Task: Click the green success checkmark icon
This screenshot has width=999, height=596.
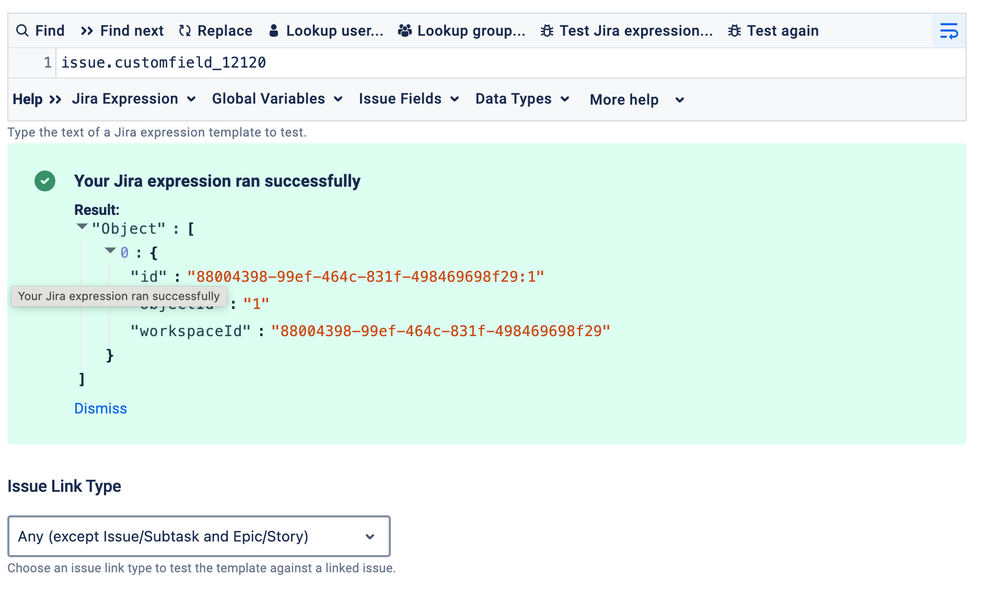Action: click(45, 181)
